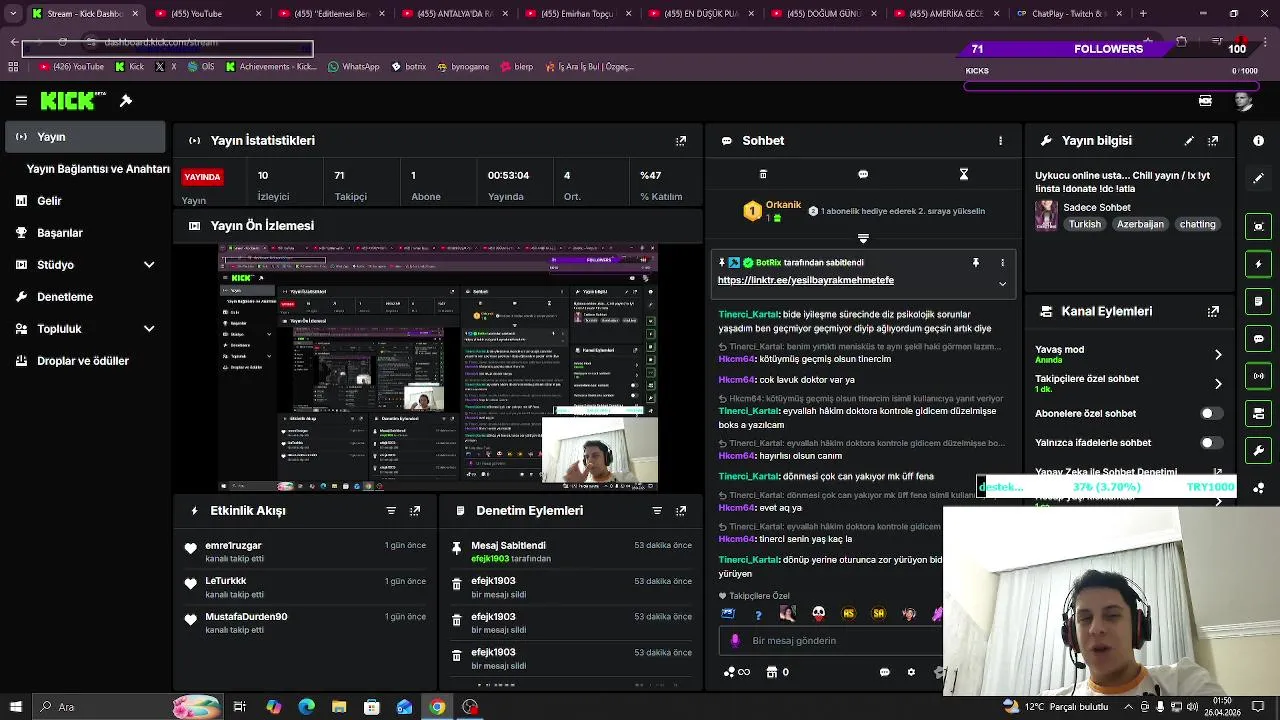Image resolution: width=1280 pixels, height=720 pixels.
Task: Open Yavaş mod options arrow
Action: coord(1218,355)
